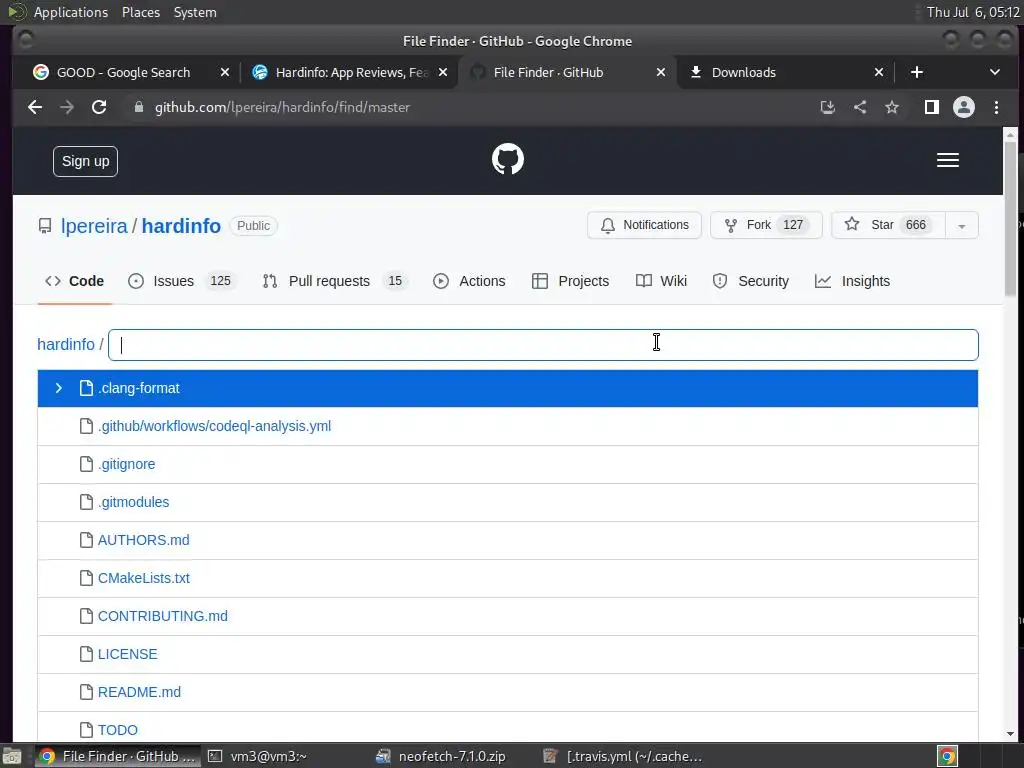Open the Actions tab
Image resolution: width=1024 pixels, height=768 pixels.
tap(470, 281)
